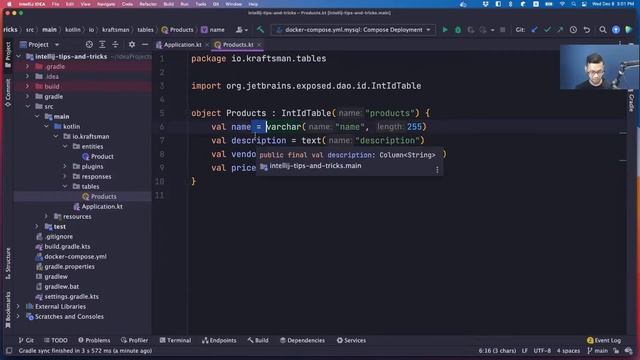Screen dimensions: 640x360
Task: Collapse all icon in Project panel
Action: pyautogui.click(x=116, y=44)
